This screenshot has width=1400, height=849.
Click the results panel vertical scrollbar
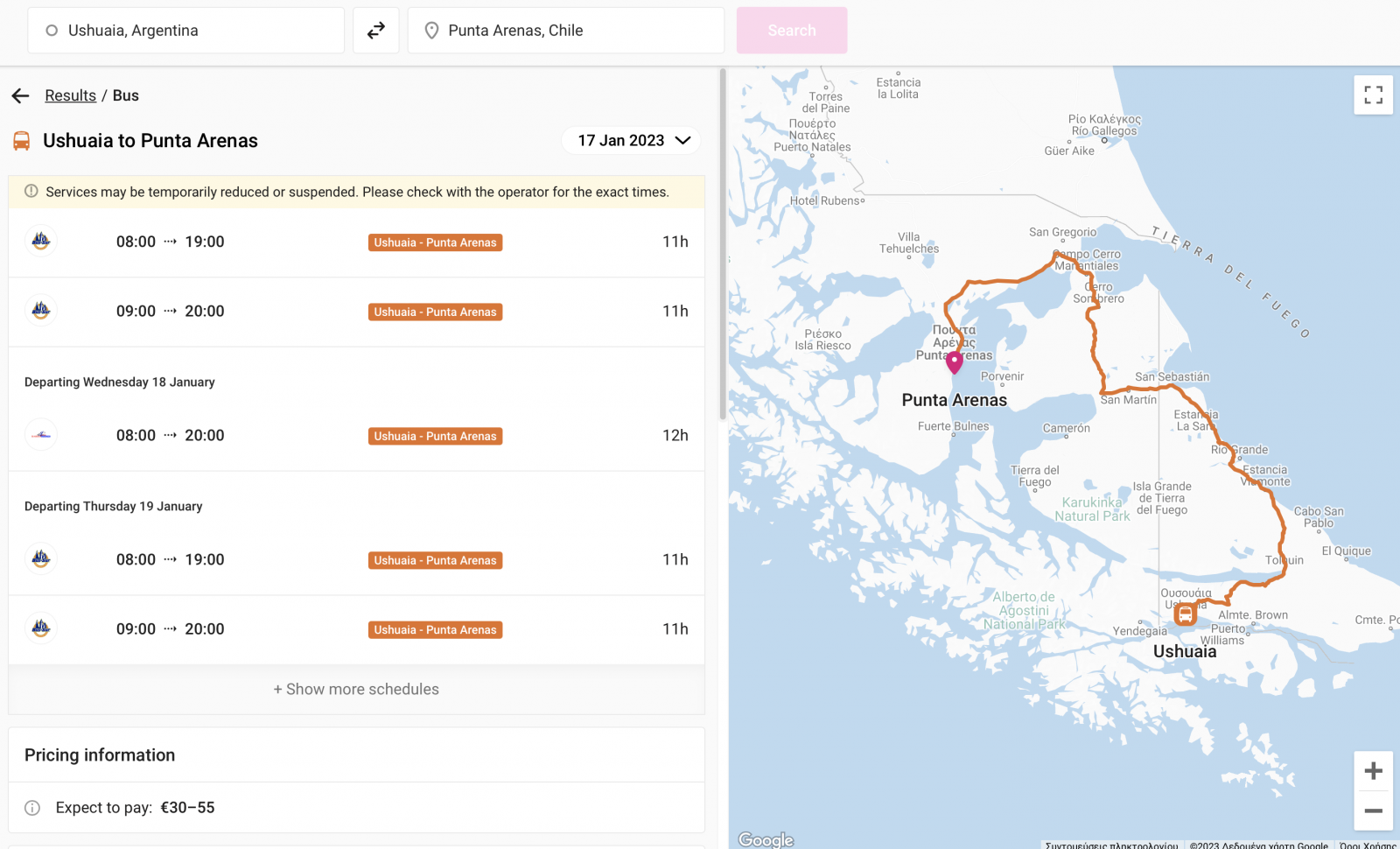click(723, 245)
